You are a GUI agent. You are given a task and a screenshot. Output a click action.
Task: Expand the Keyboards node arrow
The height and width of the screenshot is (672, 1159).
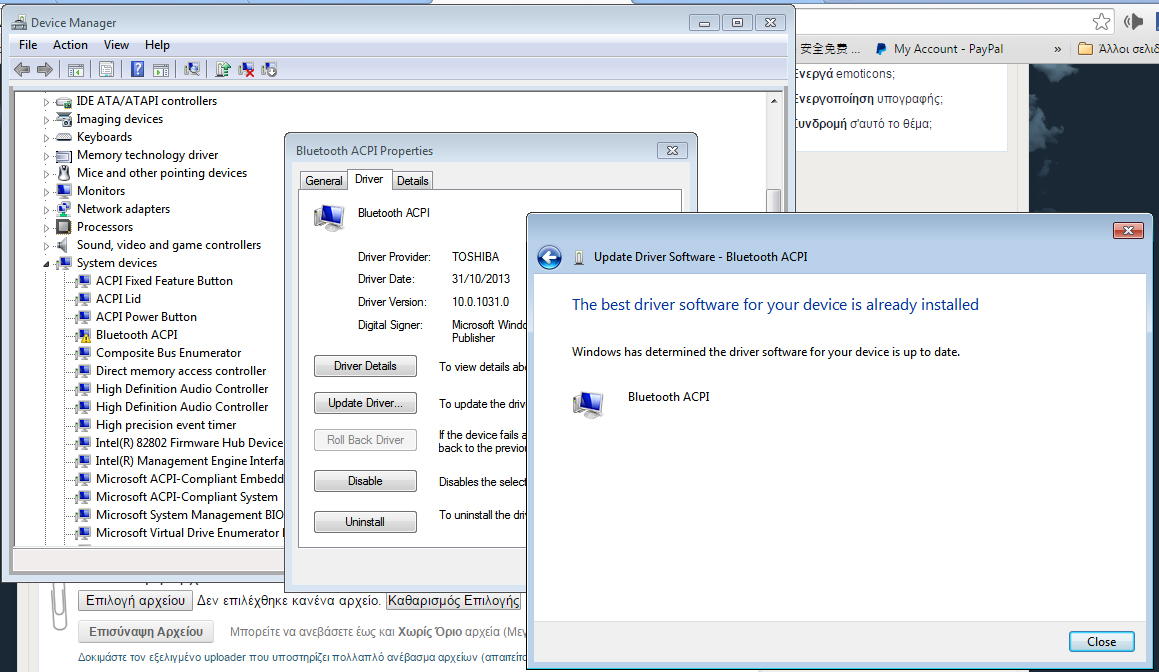click(x=46, y=138)
